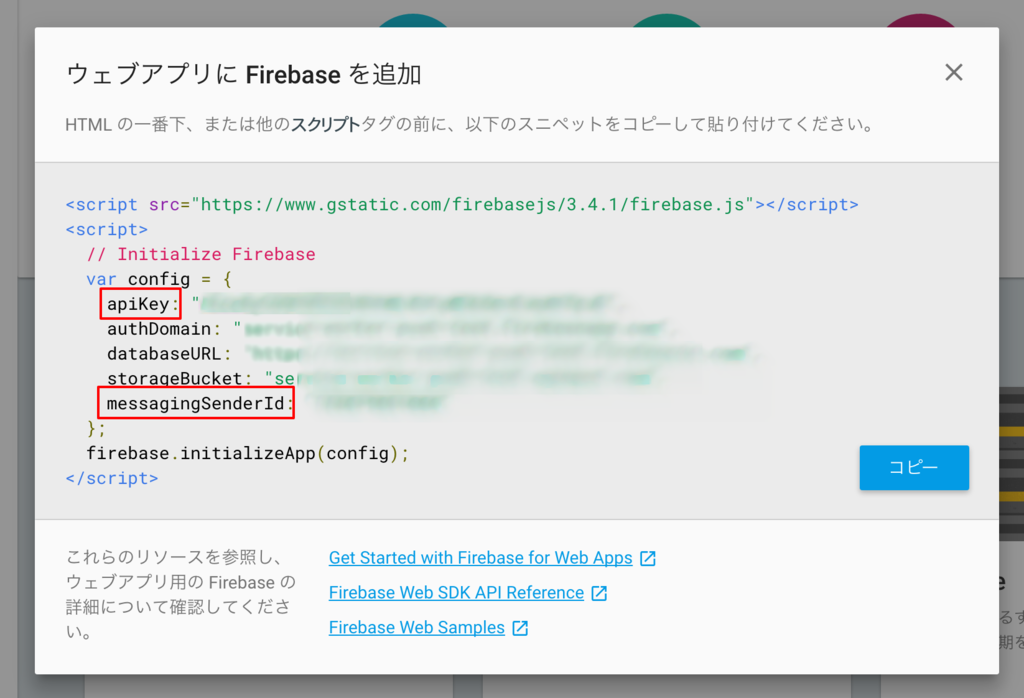Click external-link icon beside Firebase Web Samples
This screenshot has height=698, width=1024.
point(520,628)
